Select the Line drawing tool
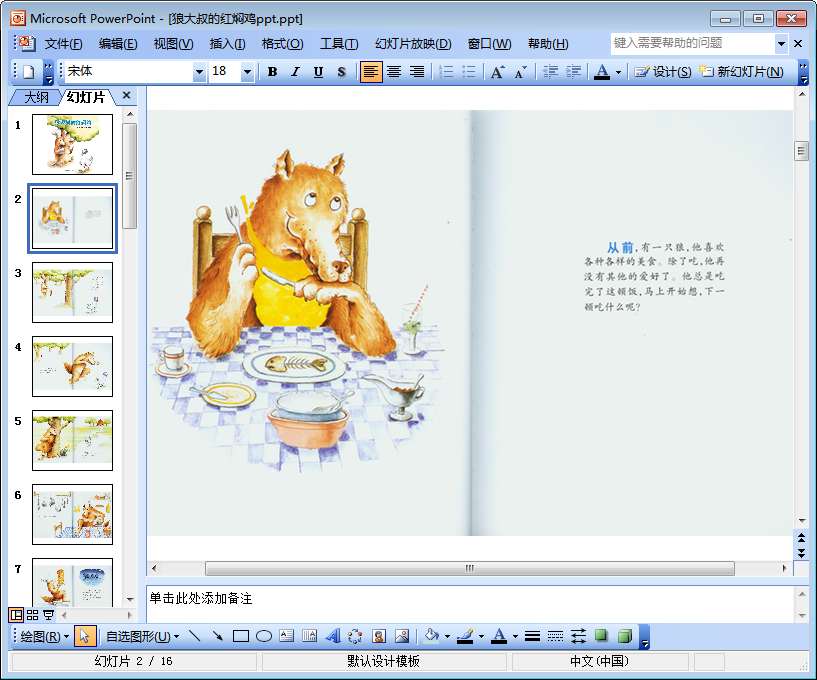Image resolution: width=817 pixels, height=680 pixels. point(194,636)
